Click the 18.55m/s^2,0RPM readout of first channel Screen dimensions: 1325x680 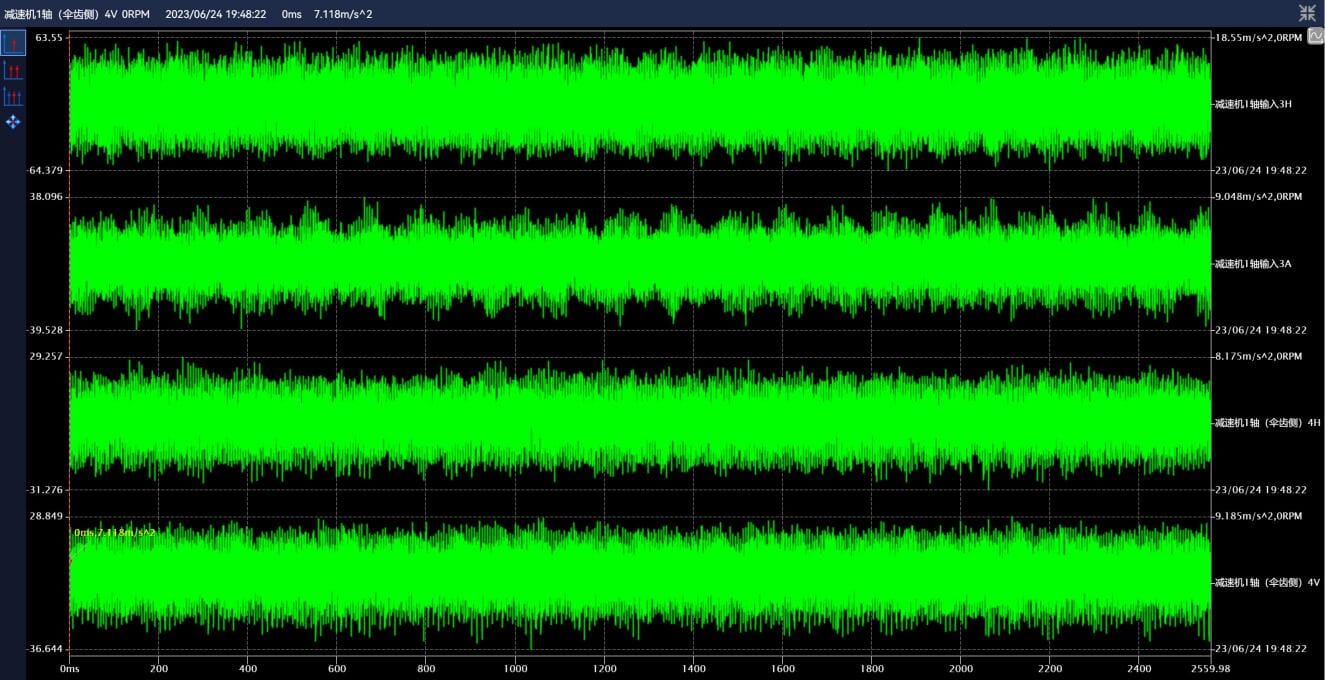pyautogui.click(x=1258, y=37)
